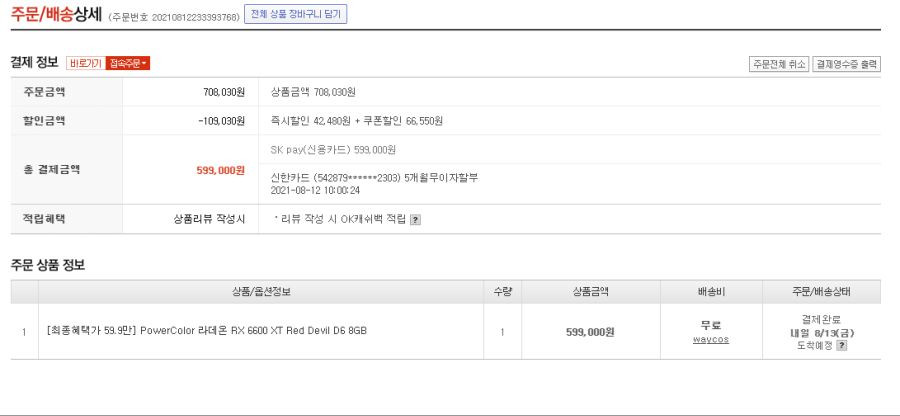Screen dimensions: 900x416
Task: Open the red 접속주문 dropdown
Action: click(128, 64)
